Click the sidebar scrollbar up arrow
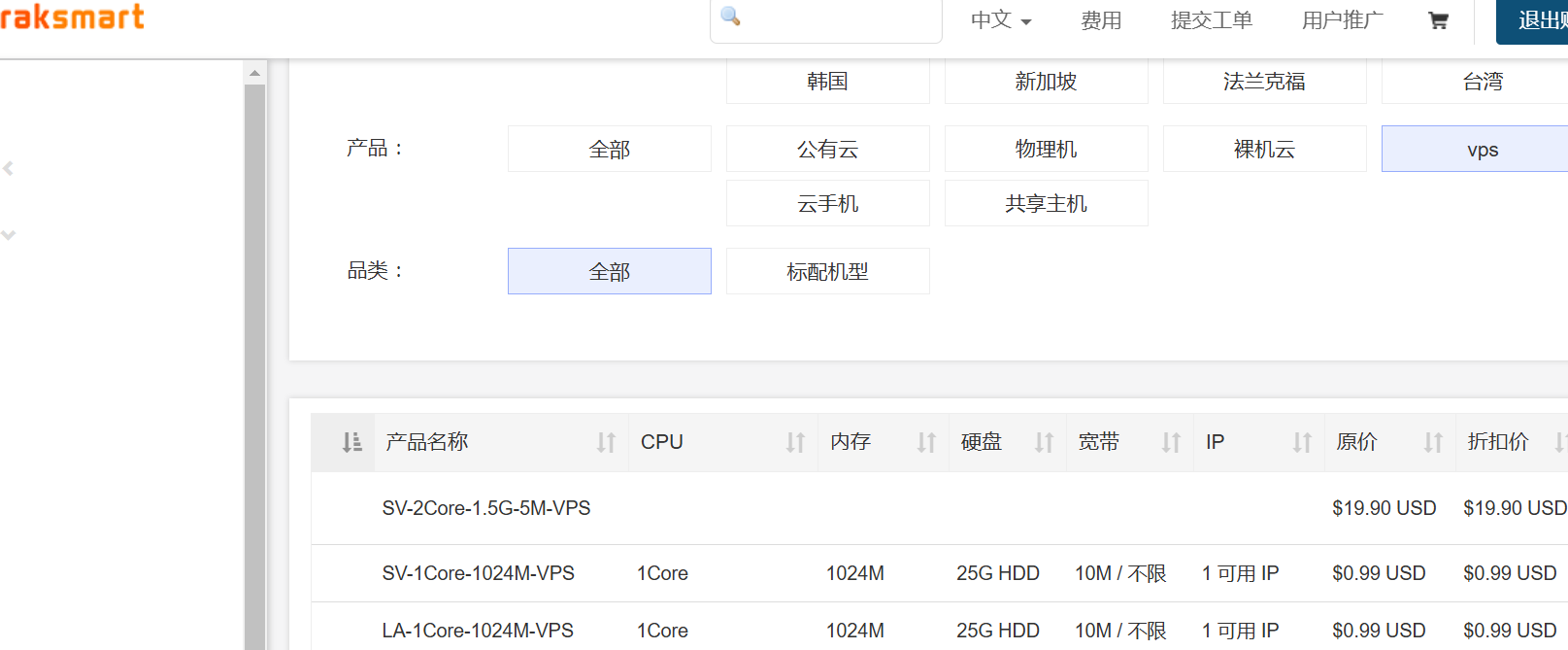 point(254,74)
